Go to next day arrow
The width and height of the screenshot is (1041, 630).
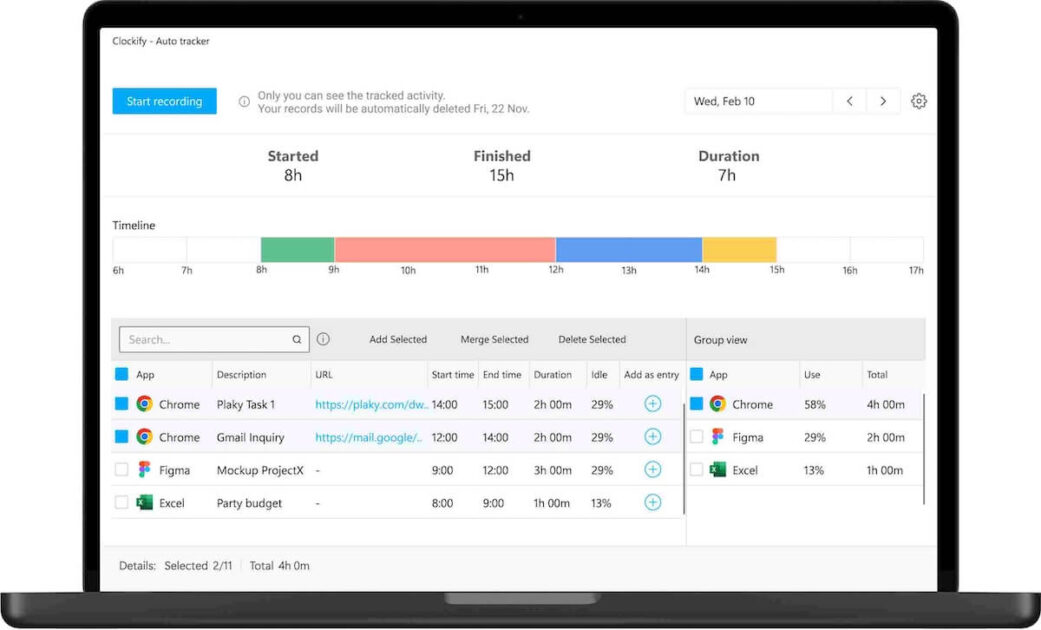(x=883, y=101)
